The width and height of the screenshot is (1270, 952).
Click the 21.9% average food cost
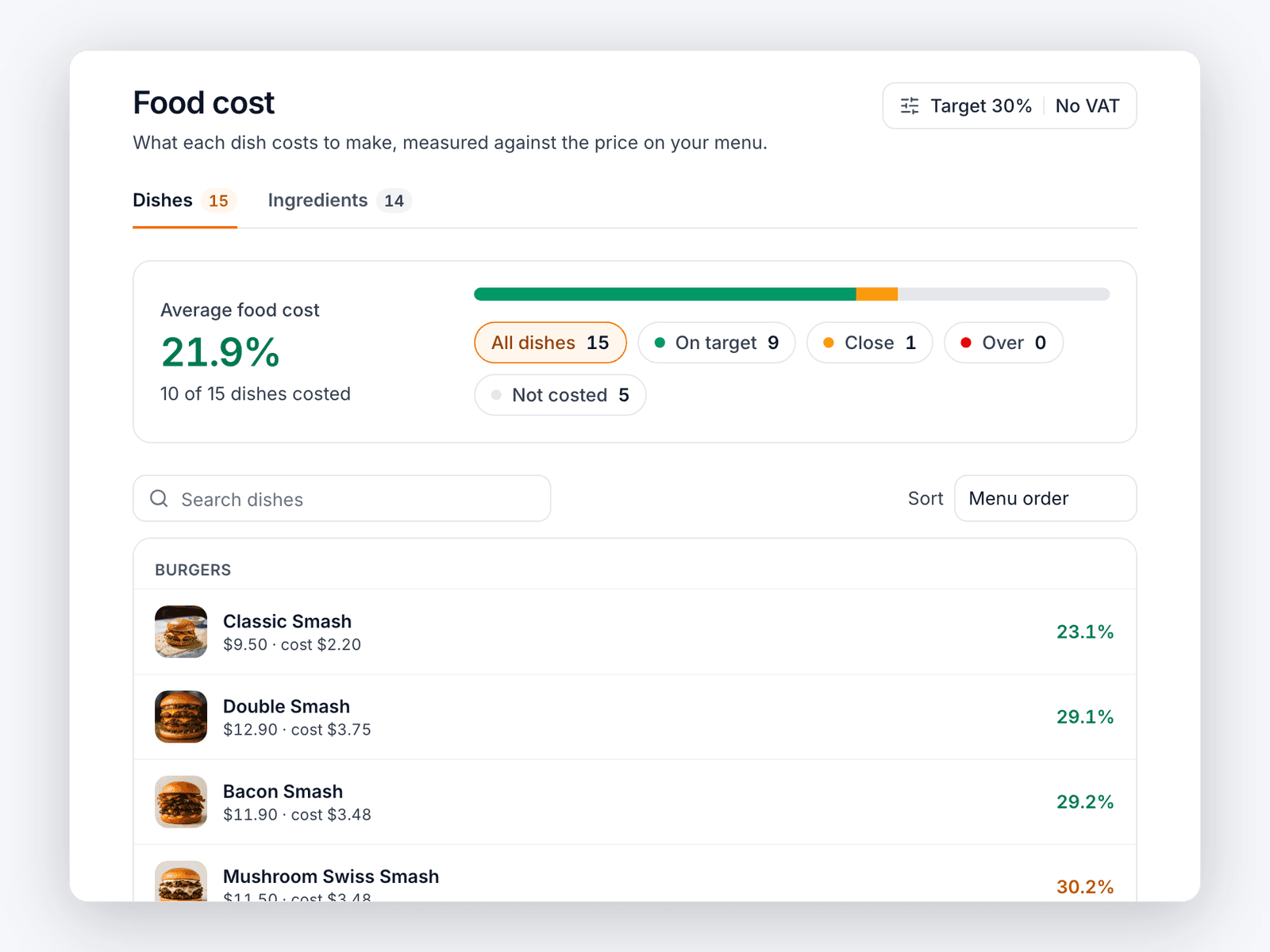(x=221, y=352)
